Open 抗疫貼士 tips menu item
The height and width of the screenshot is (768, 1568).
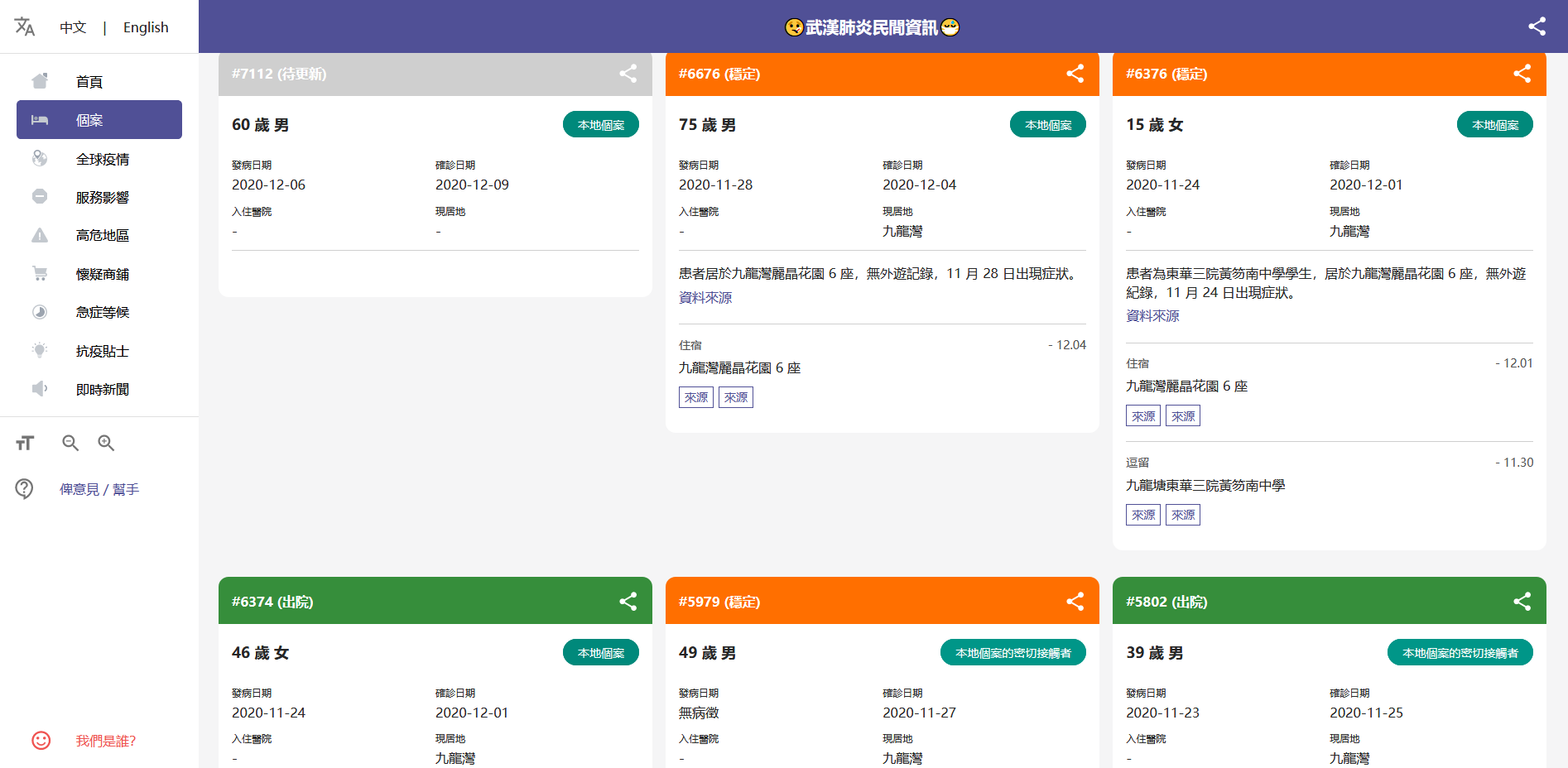coord(99,351)
